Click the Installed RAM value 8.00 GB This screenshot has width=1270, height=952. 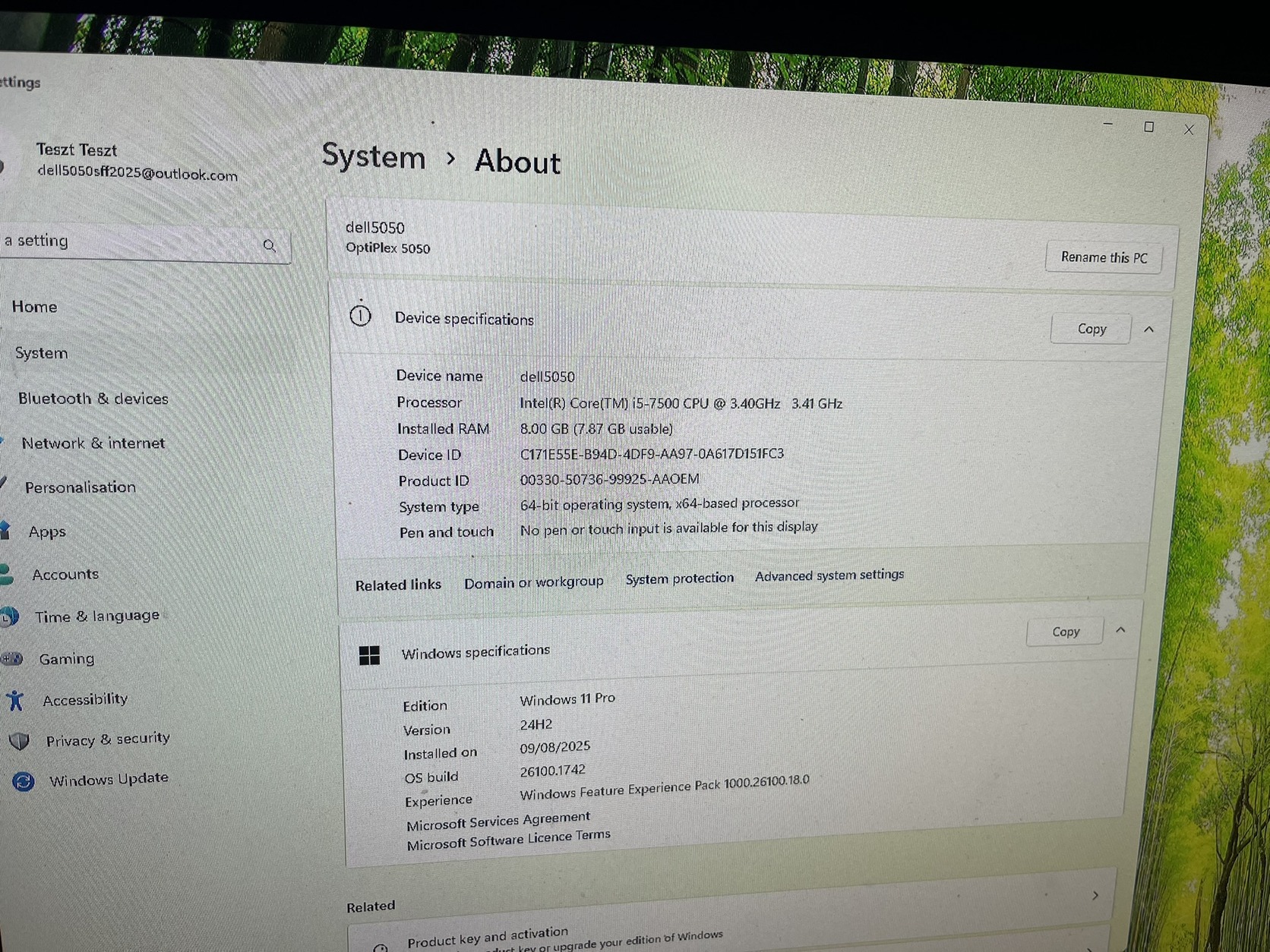[596, 429]
